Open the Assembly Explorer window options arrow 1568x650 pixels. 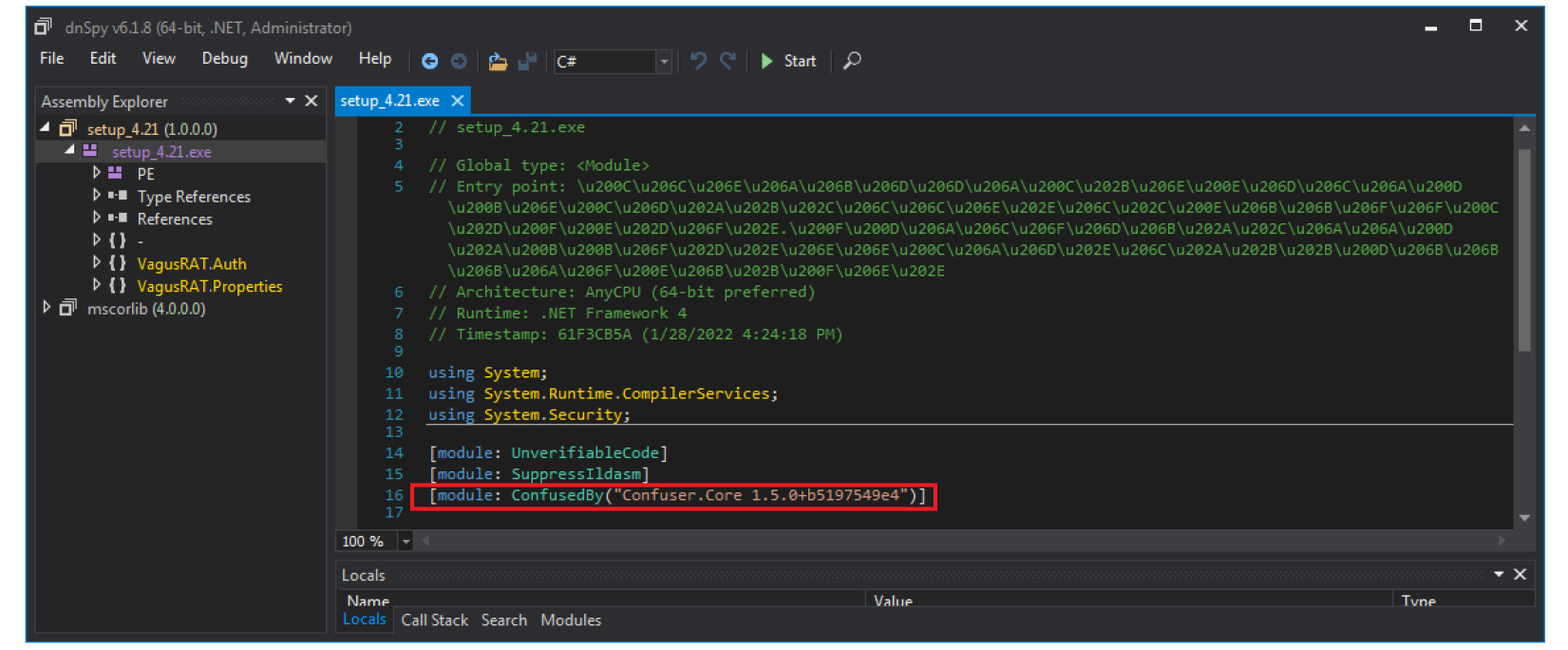coord(290,101)
